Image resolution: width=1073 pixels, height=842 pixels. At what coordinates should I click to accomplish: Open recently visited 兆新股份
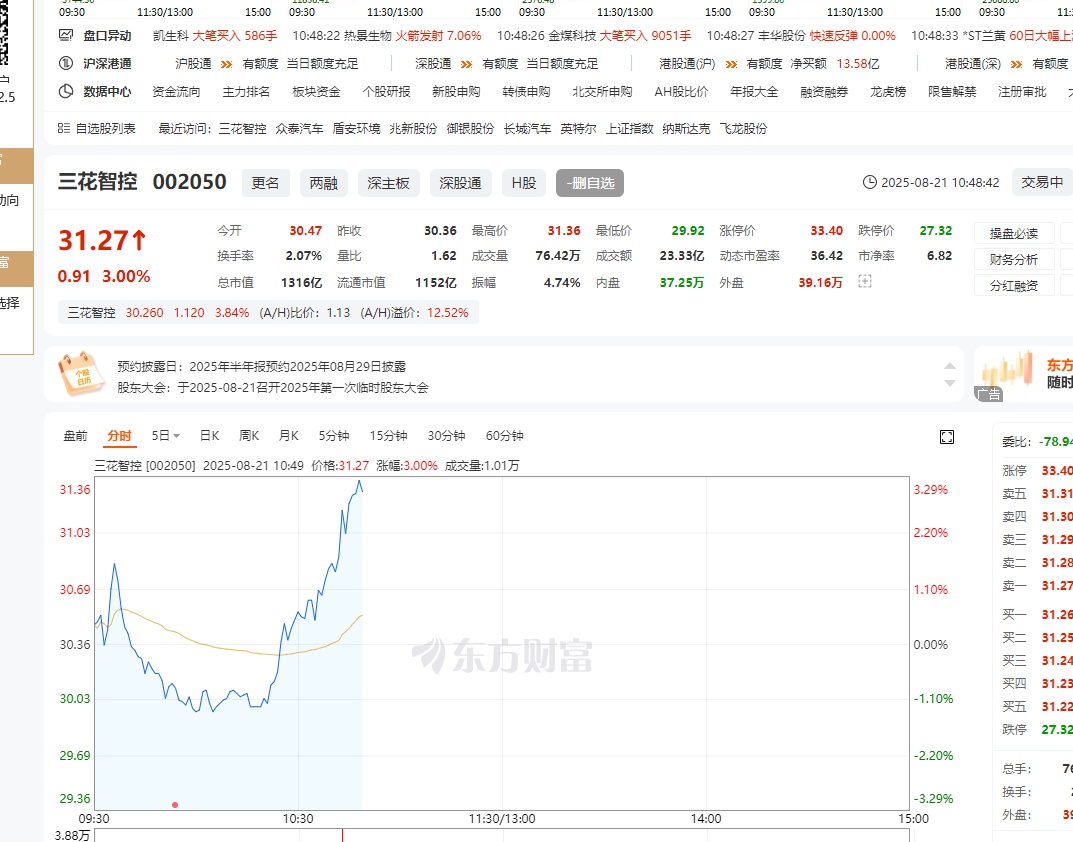tap(413, 128)
